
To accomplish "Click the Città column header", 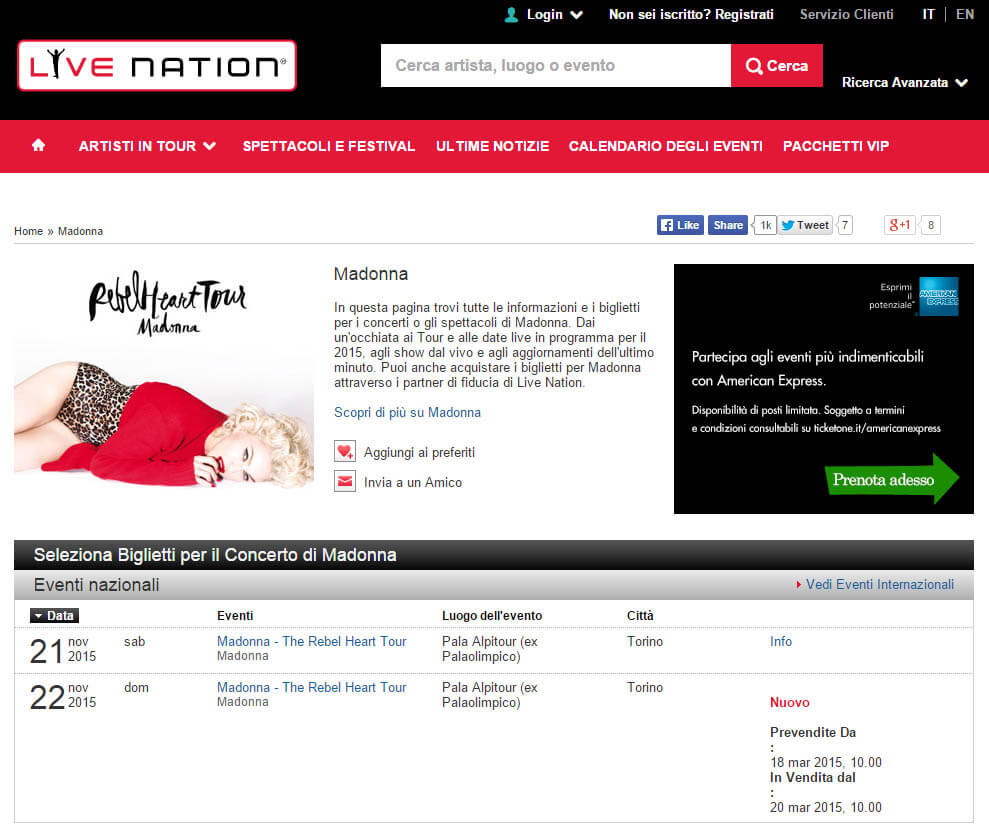I will click(x=640, y=615).
